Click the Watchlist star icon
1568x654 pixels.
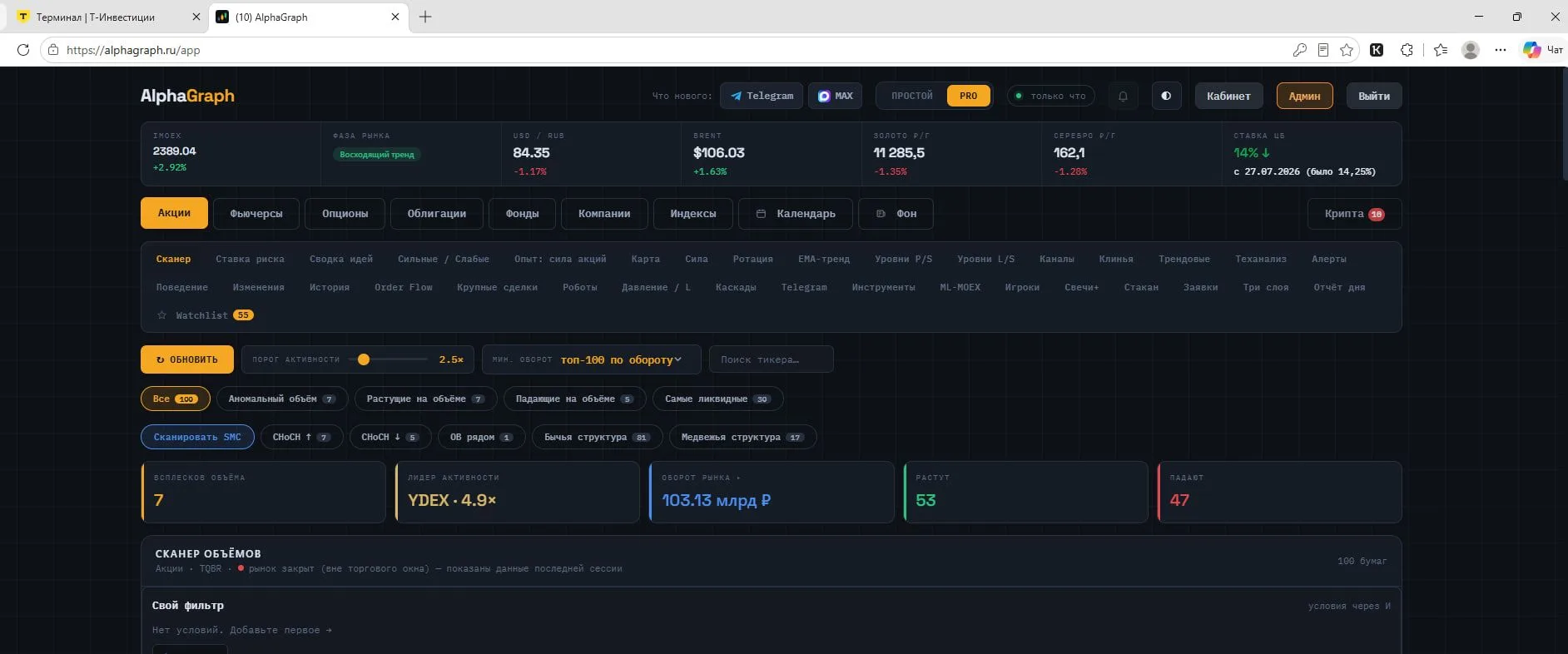point(162,315)
